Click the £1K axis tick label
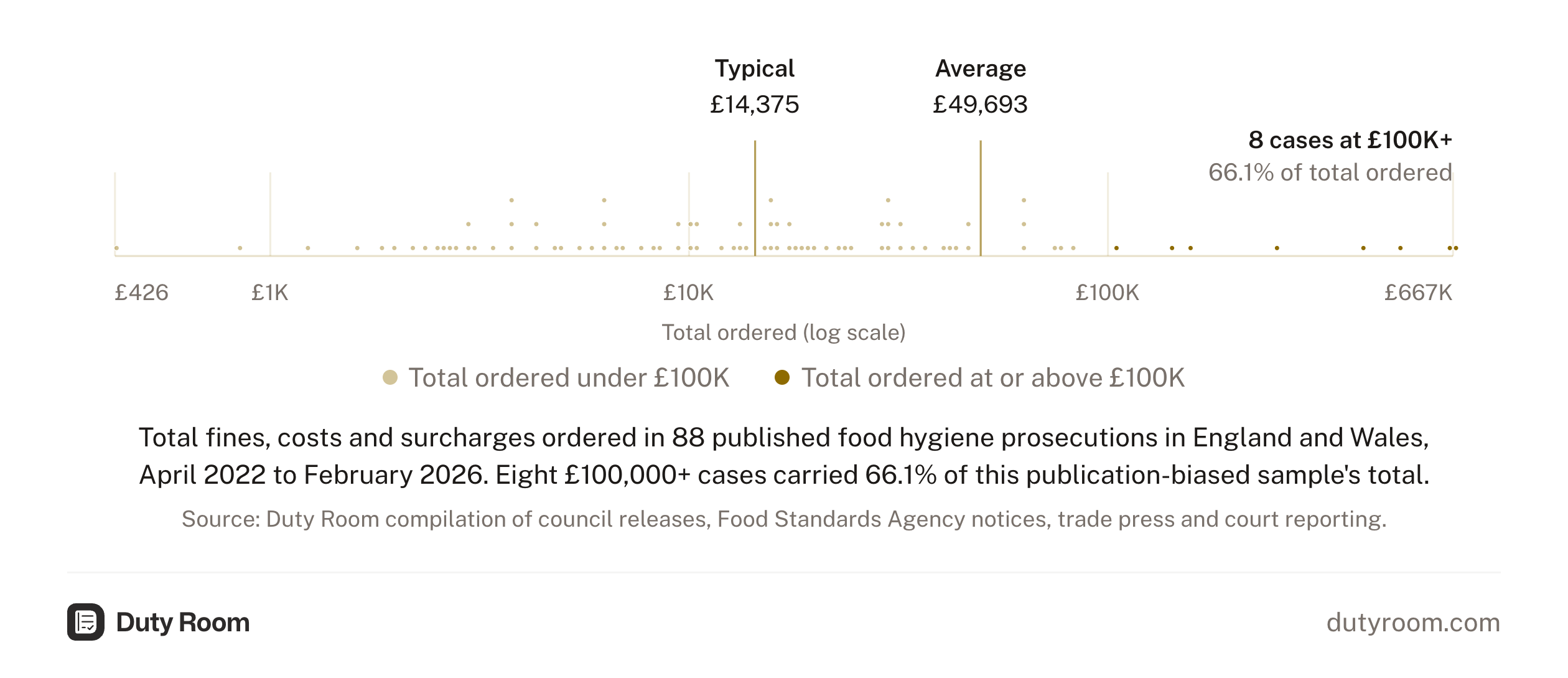 click(x=270, y=293)
